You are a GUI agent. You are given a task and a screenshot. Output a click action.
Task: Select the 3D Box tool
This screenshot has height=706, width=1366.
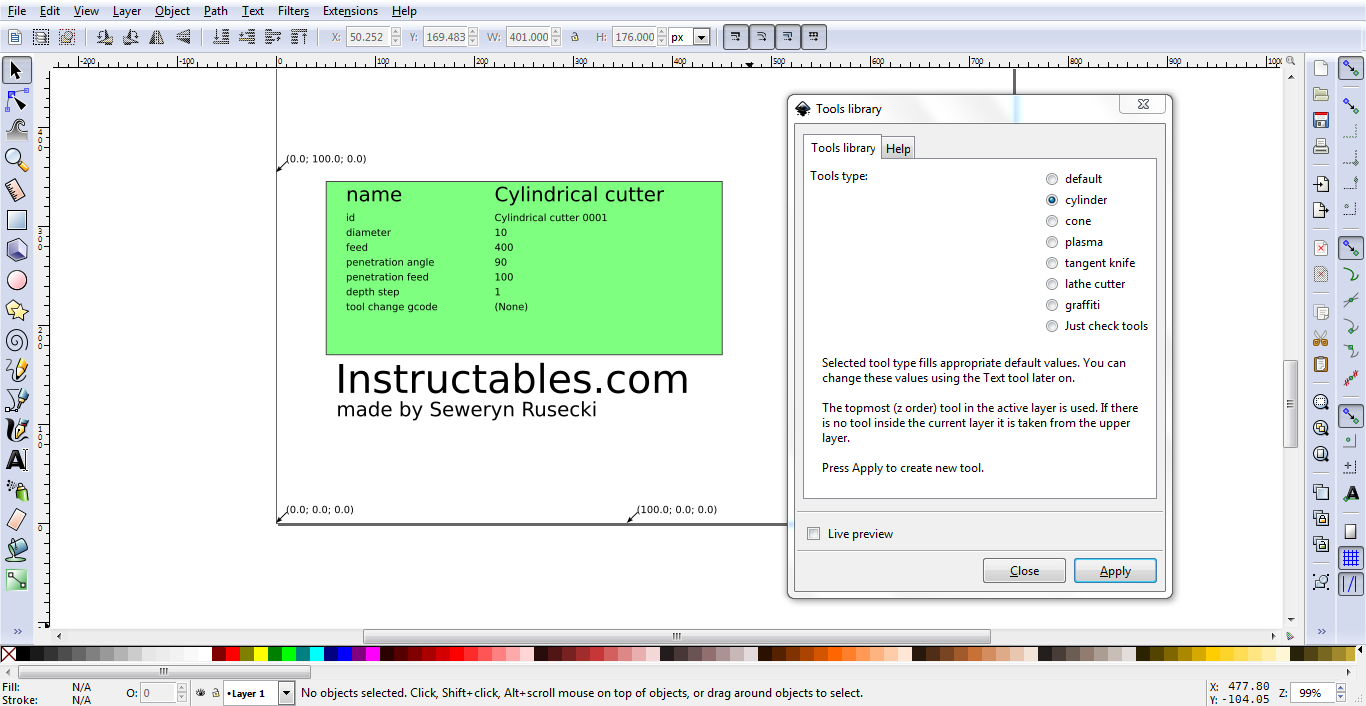click(x=16, y=250)
